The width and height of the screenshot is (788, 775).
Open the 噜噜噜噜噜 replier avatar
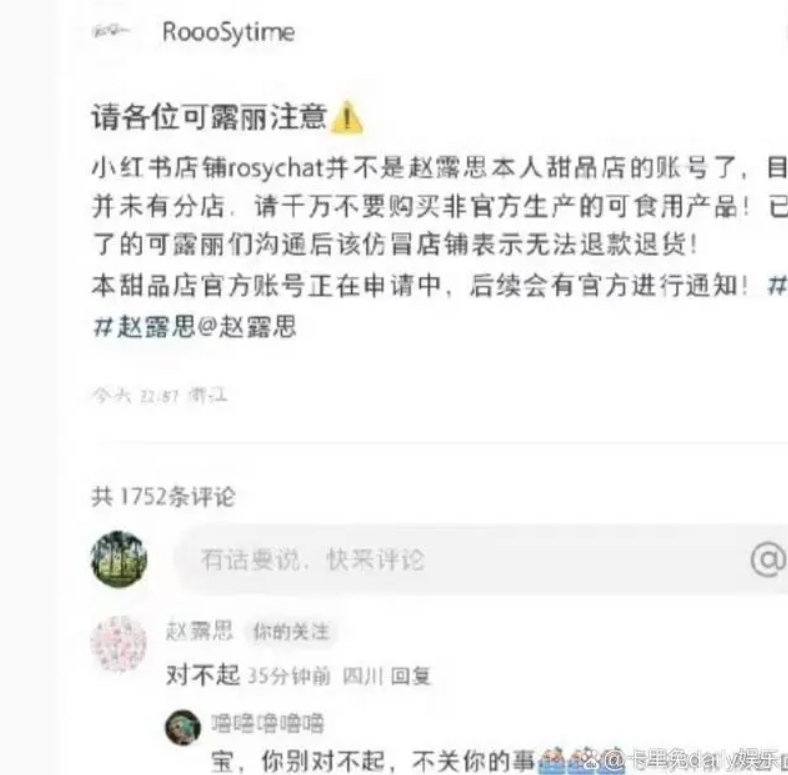click(183, 728)
